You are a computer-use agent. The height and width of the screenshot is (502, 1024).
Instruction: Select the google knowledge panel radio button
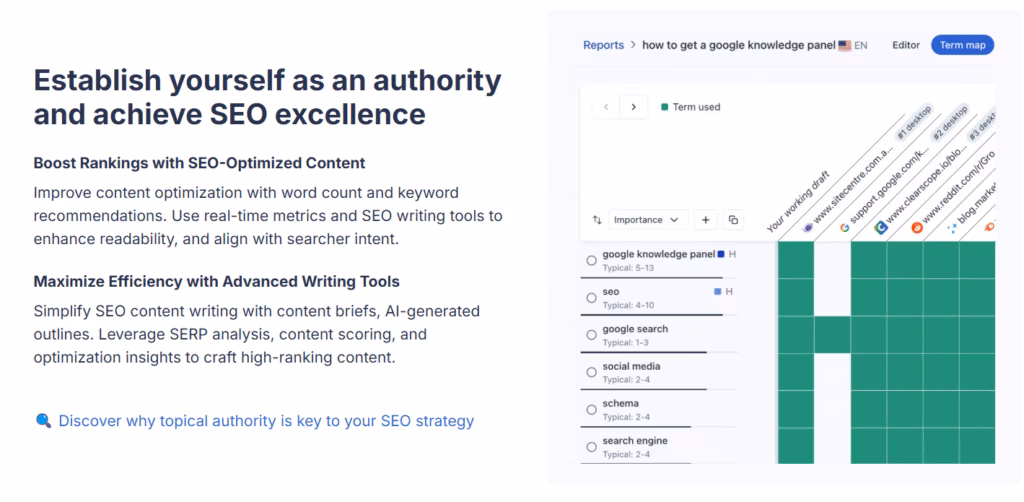(x=592, y=260)
